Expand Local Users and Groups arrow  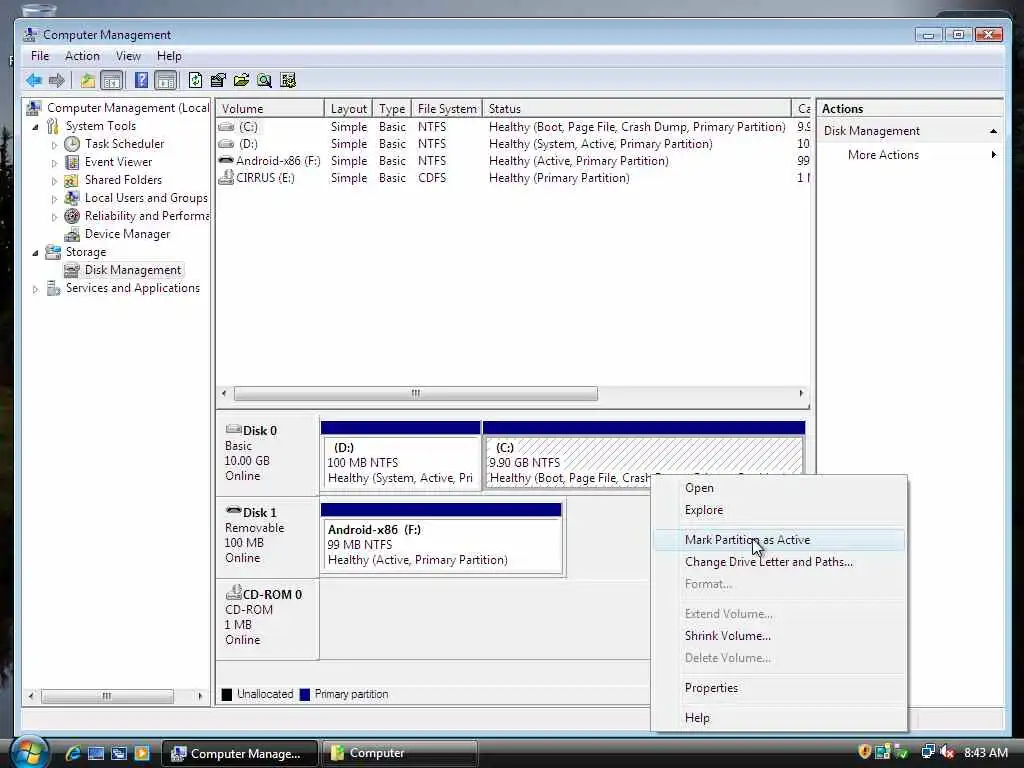coord(54,199)
